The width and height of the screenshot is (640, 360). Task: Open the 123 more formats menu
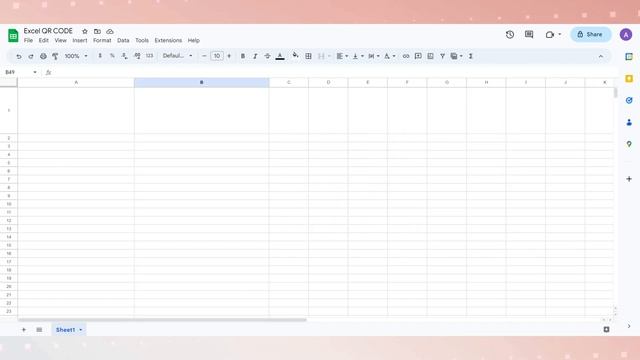(149, 56)
